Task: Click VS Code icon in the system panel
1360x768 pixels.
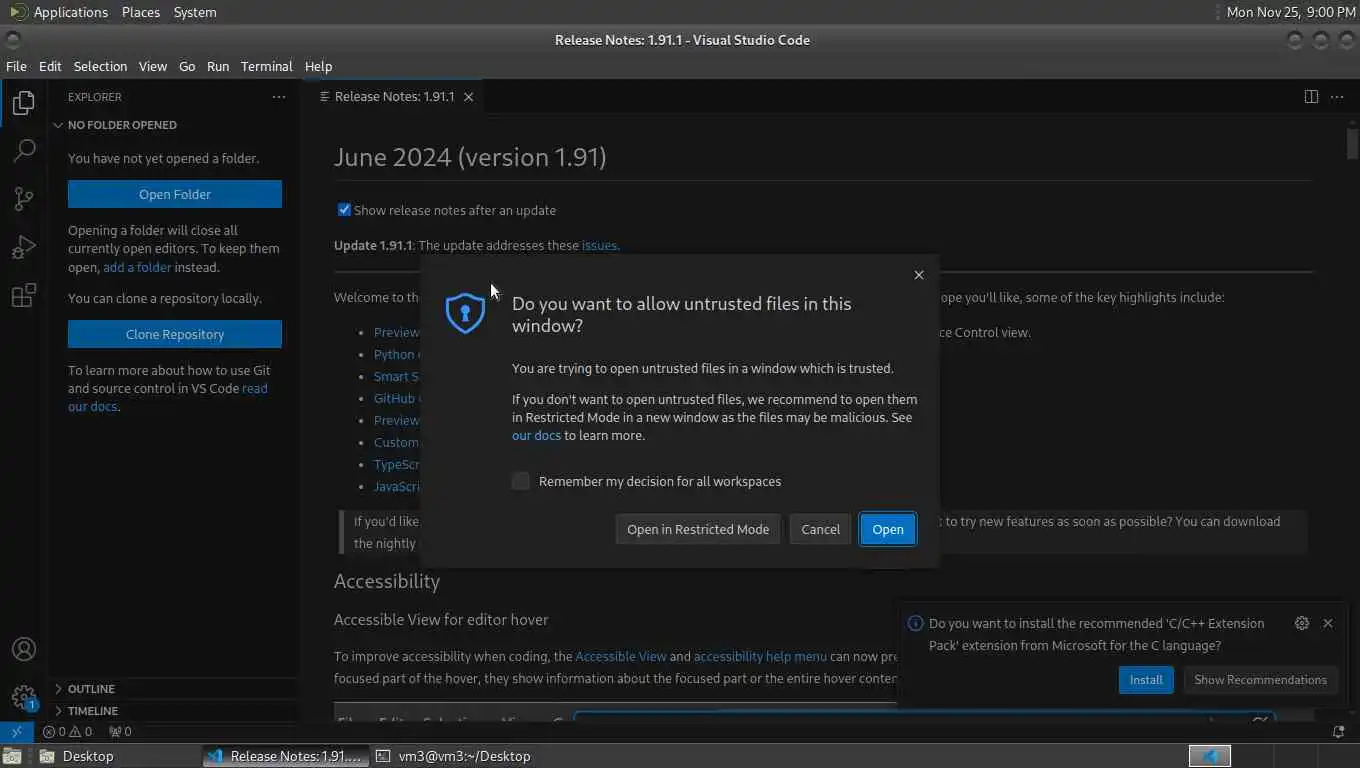Action: tap(1210, 756)
